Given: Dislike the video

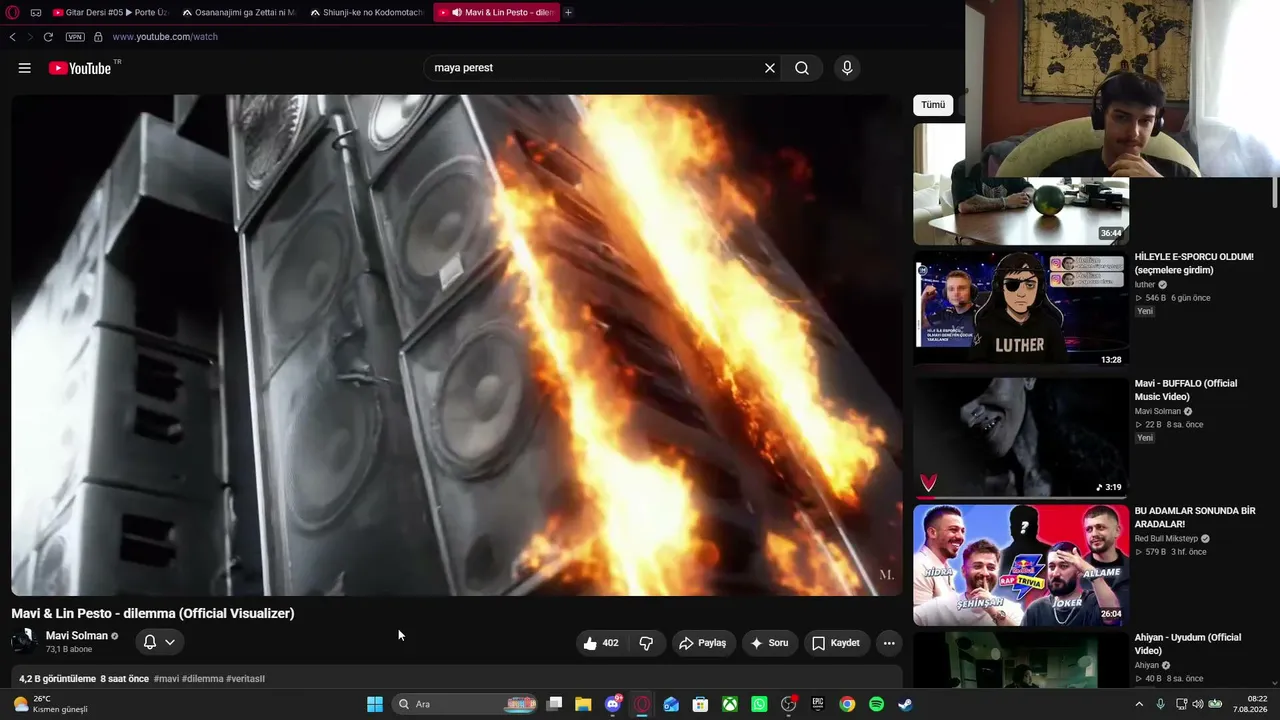Looking at the screenshot, I should (646, 643).
